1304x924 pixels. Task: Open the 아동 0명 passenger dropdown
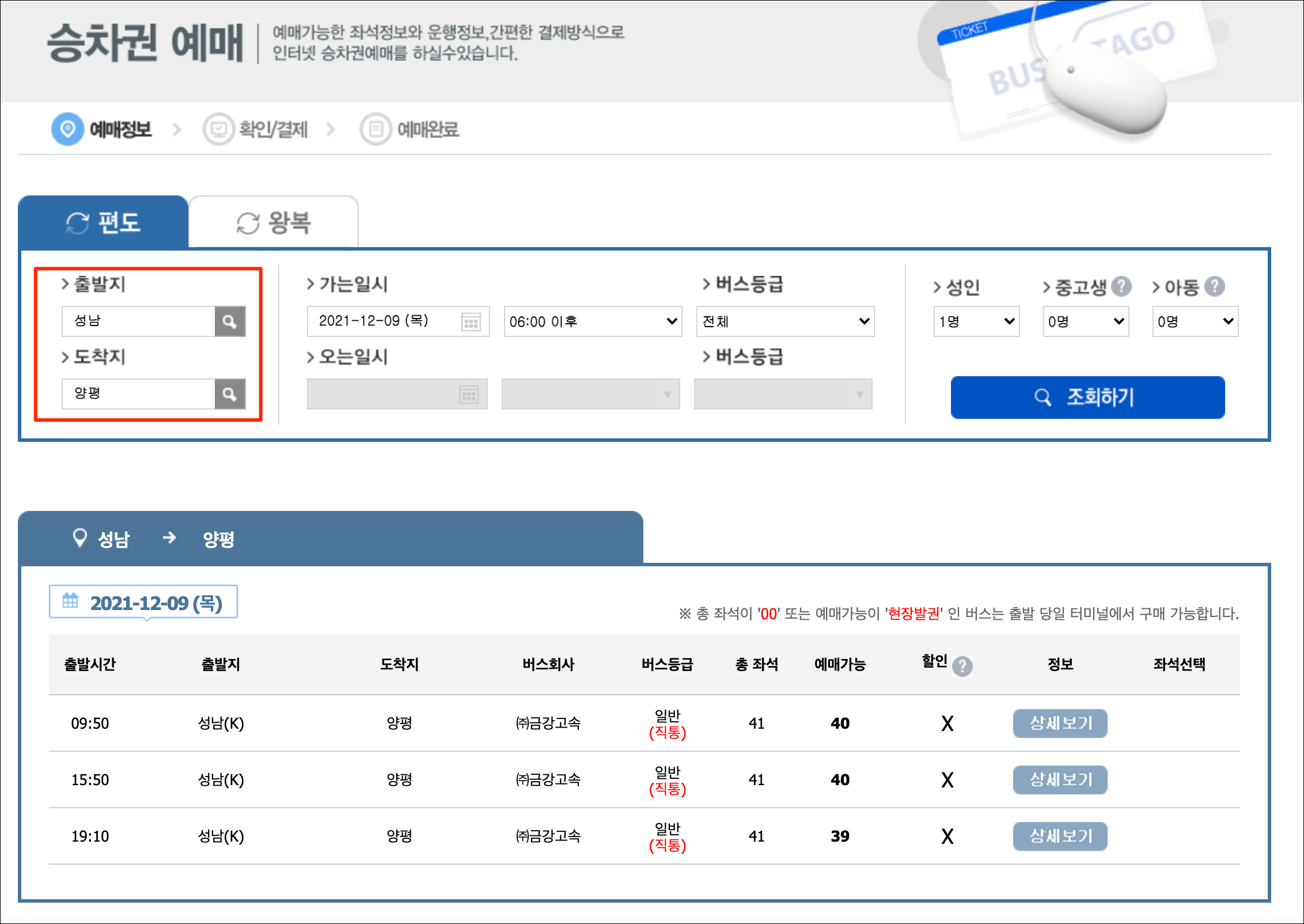(x=1195, y=321)
